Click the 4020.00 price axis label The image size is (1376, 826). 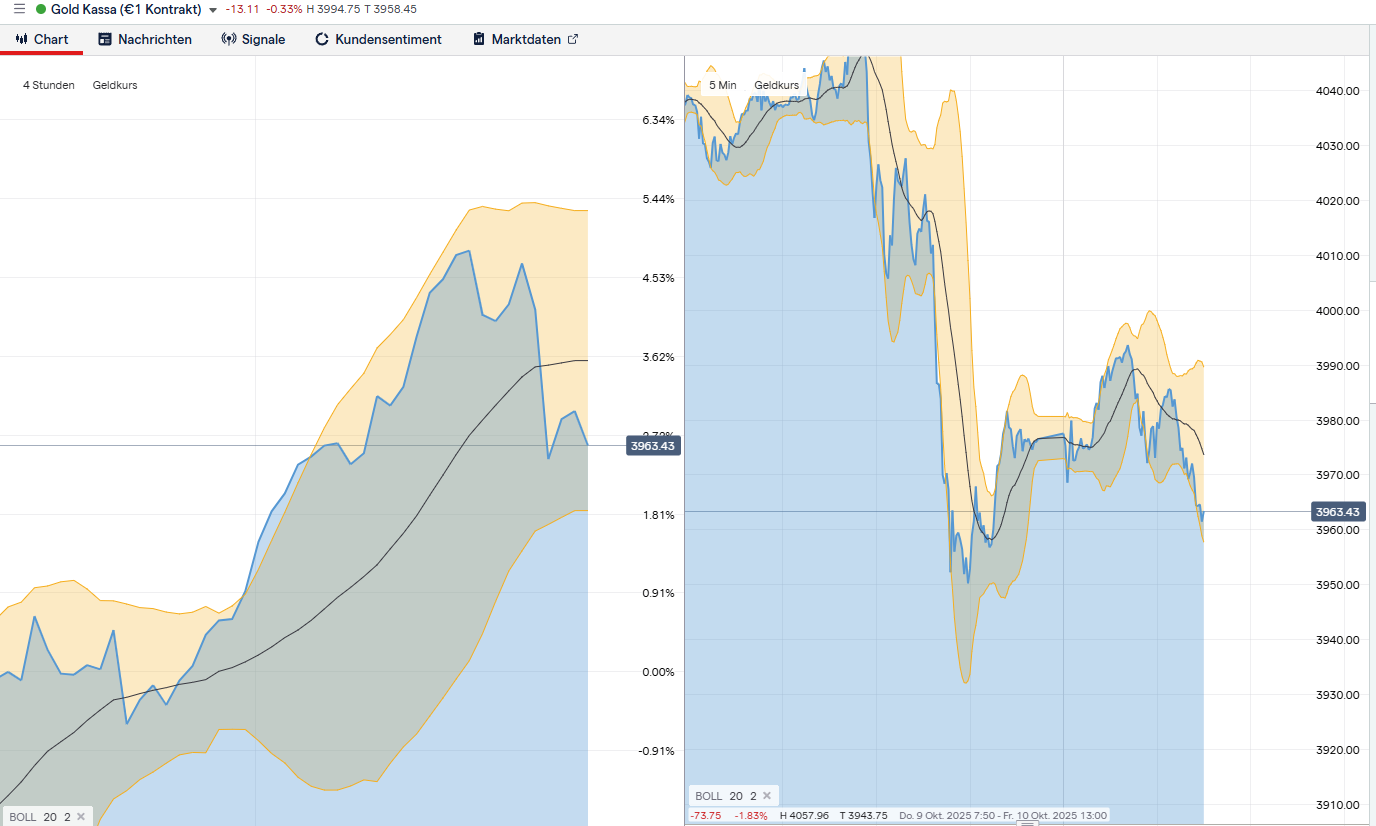tap(1337, 201)
